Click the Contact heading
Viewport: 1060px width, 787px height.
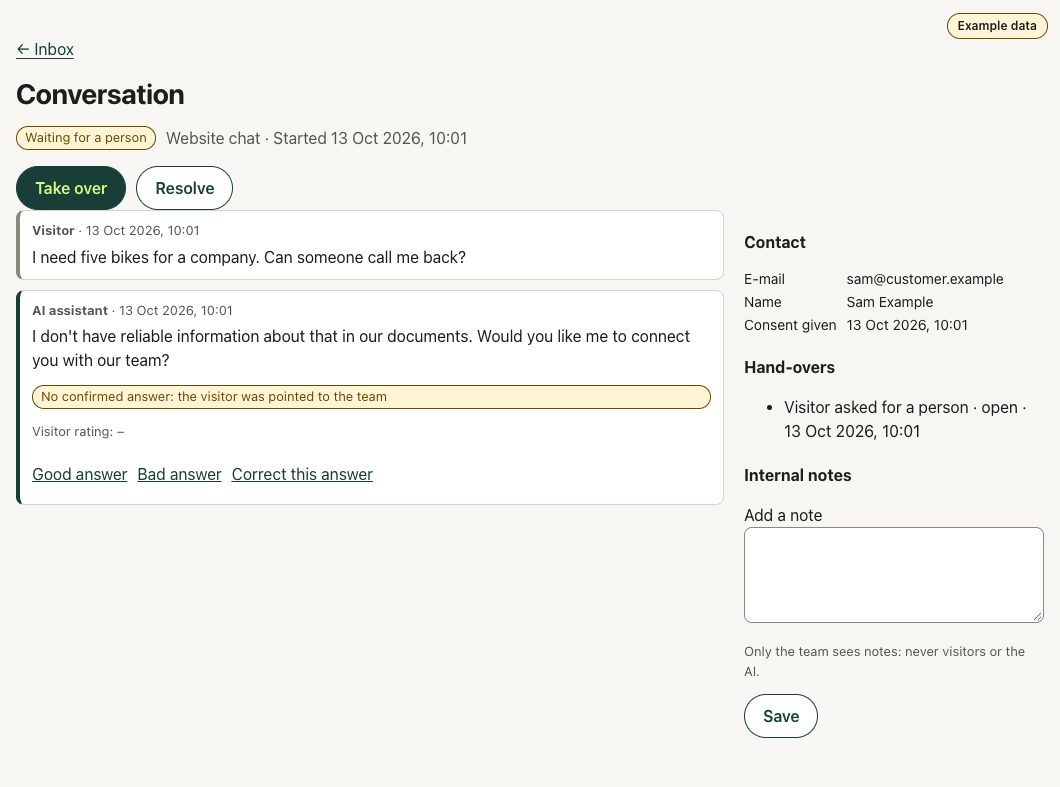[x=775, y=242]
